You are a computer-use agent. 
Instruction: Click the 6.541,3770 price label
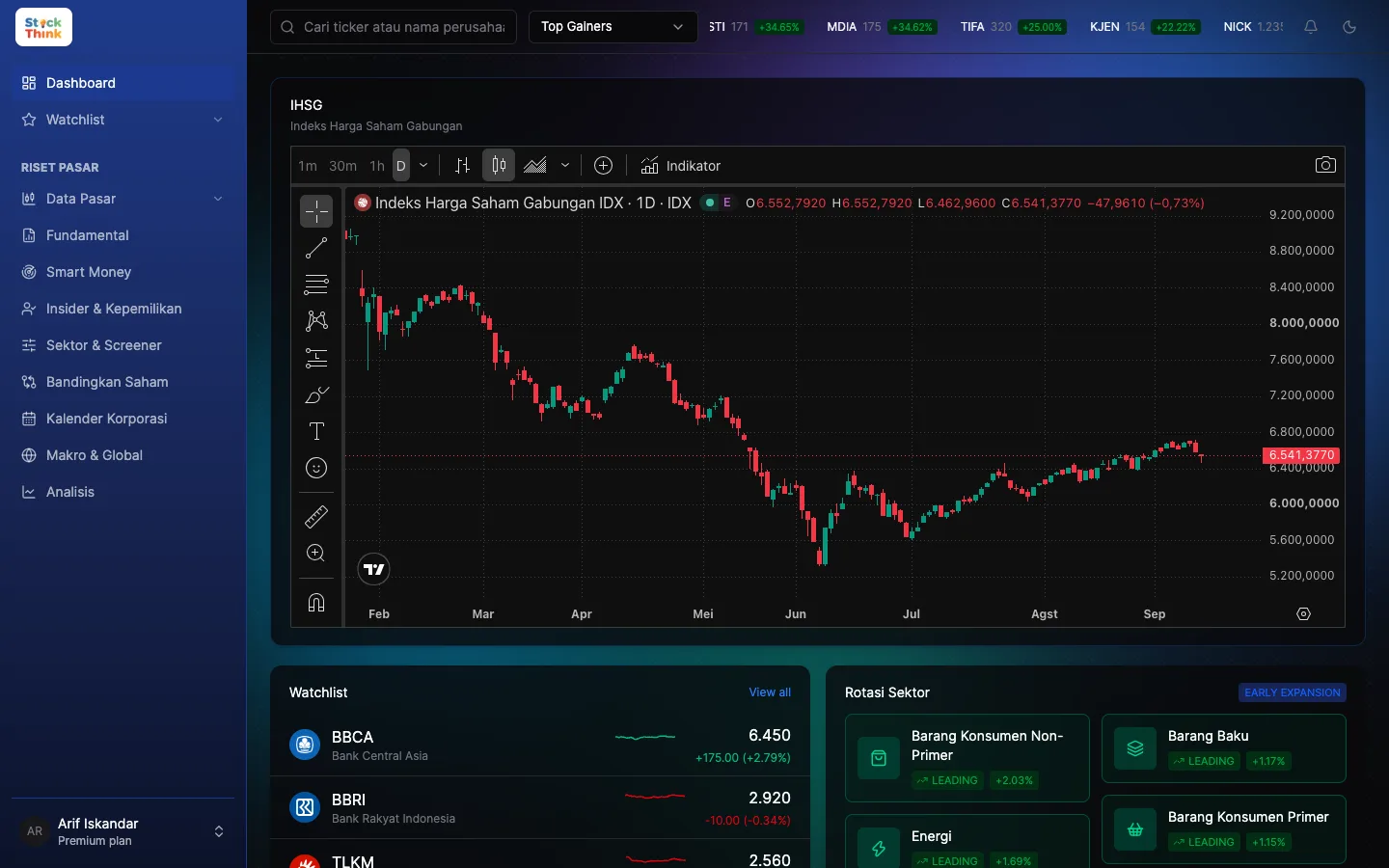coord(1301,455)
